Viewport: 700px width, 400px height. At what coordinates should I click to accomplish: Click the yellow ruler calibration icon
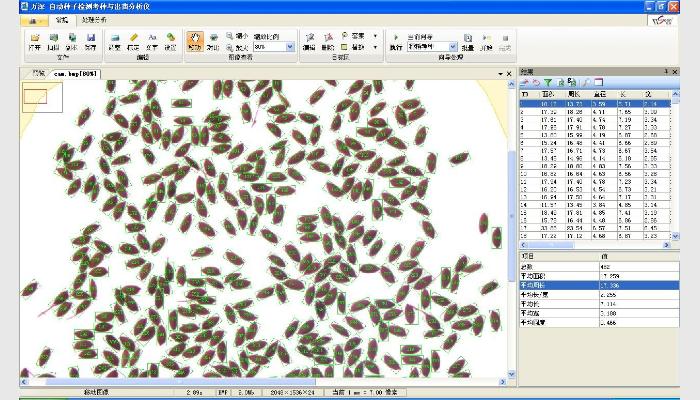pyautogui.click(x=134, y=38)
